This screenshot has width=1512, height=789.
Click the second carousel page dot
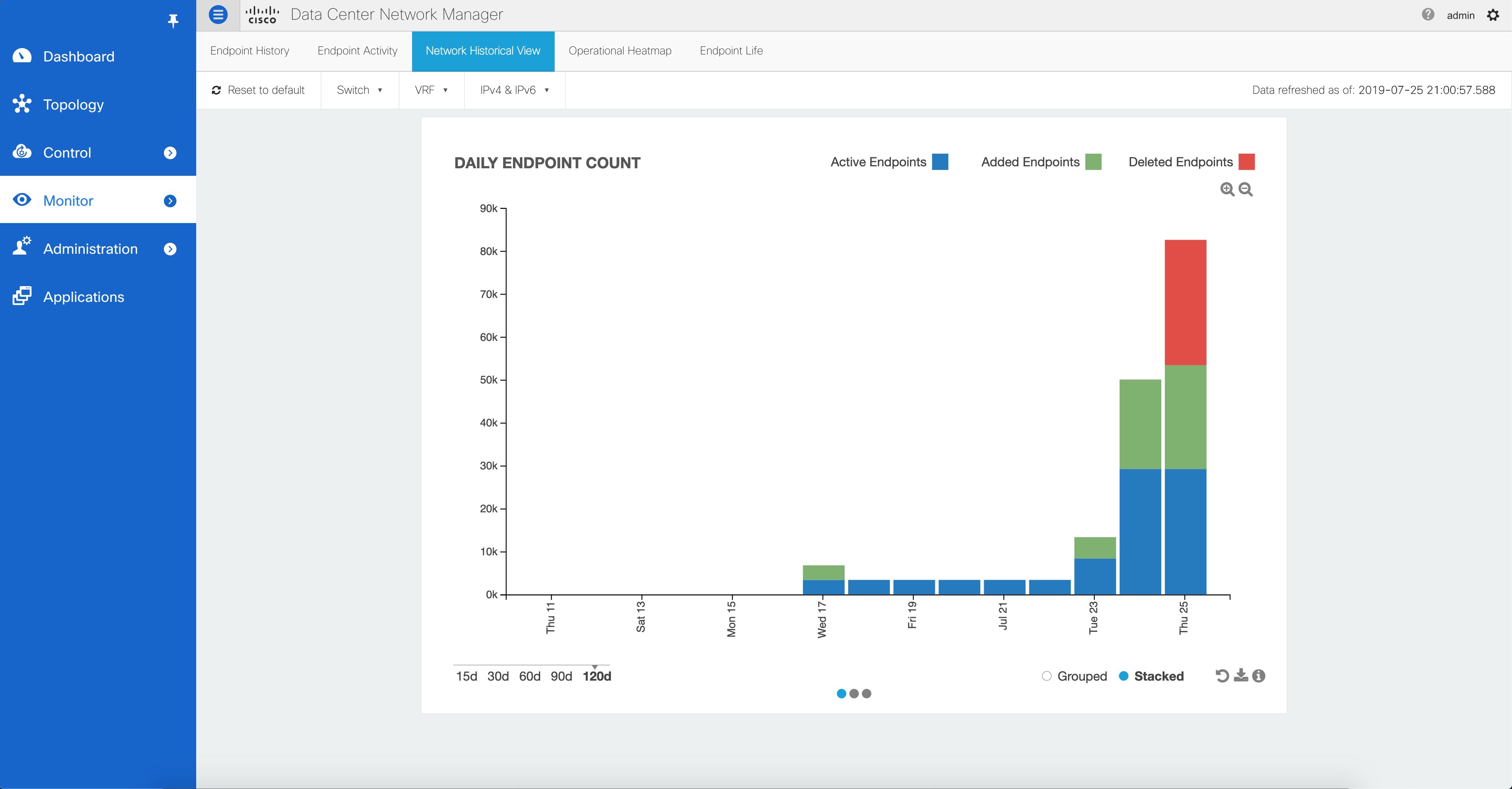coord(854,694)
